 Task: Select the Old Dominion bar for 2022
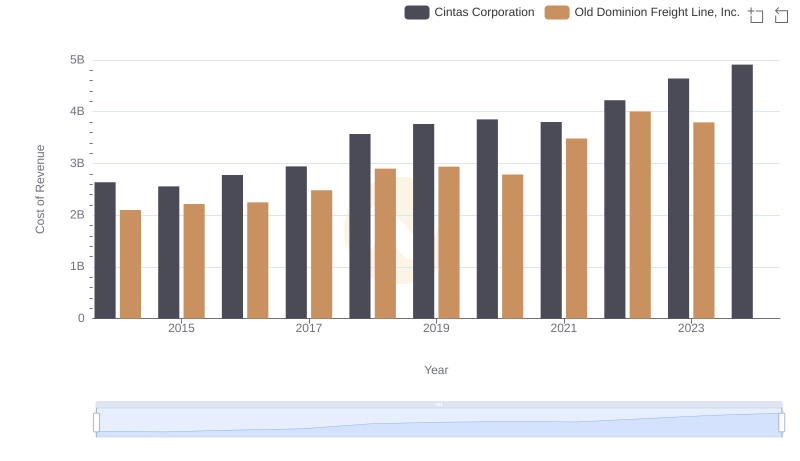click(x=640, y=215)
